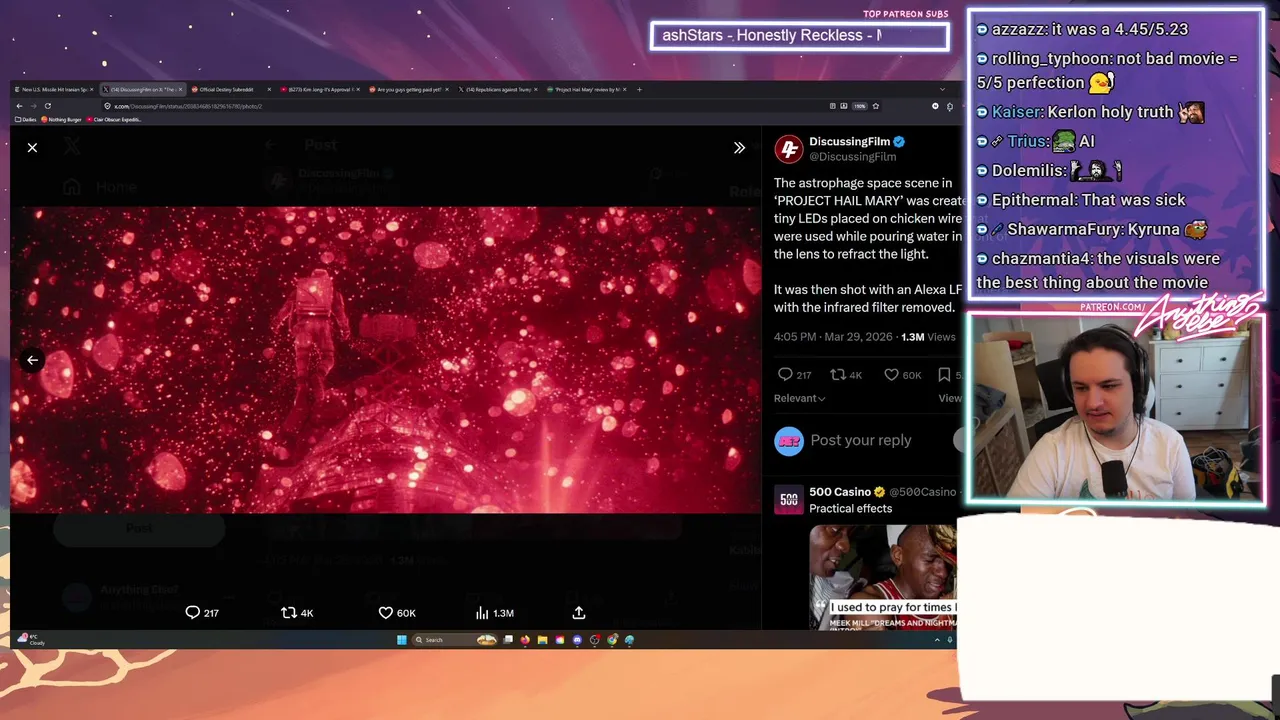Launch Firefox from the taskbar

(525, 640)
